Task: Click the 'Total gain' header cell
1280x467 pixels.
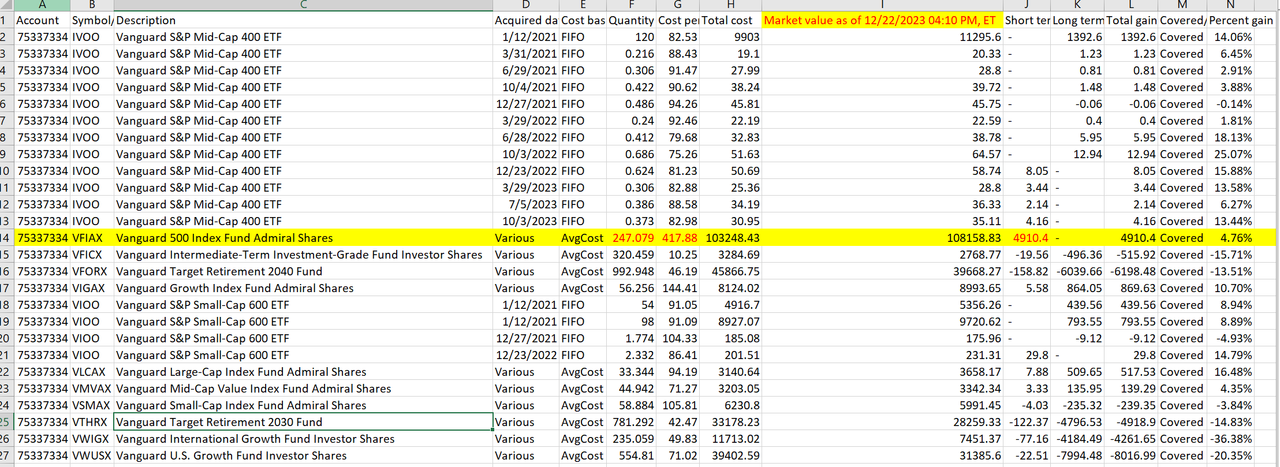Action: (x=1132, y=20)
